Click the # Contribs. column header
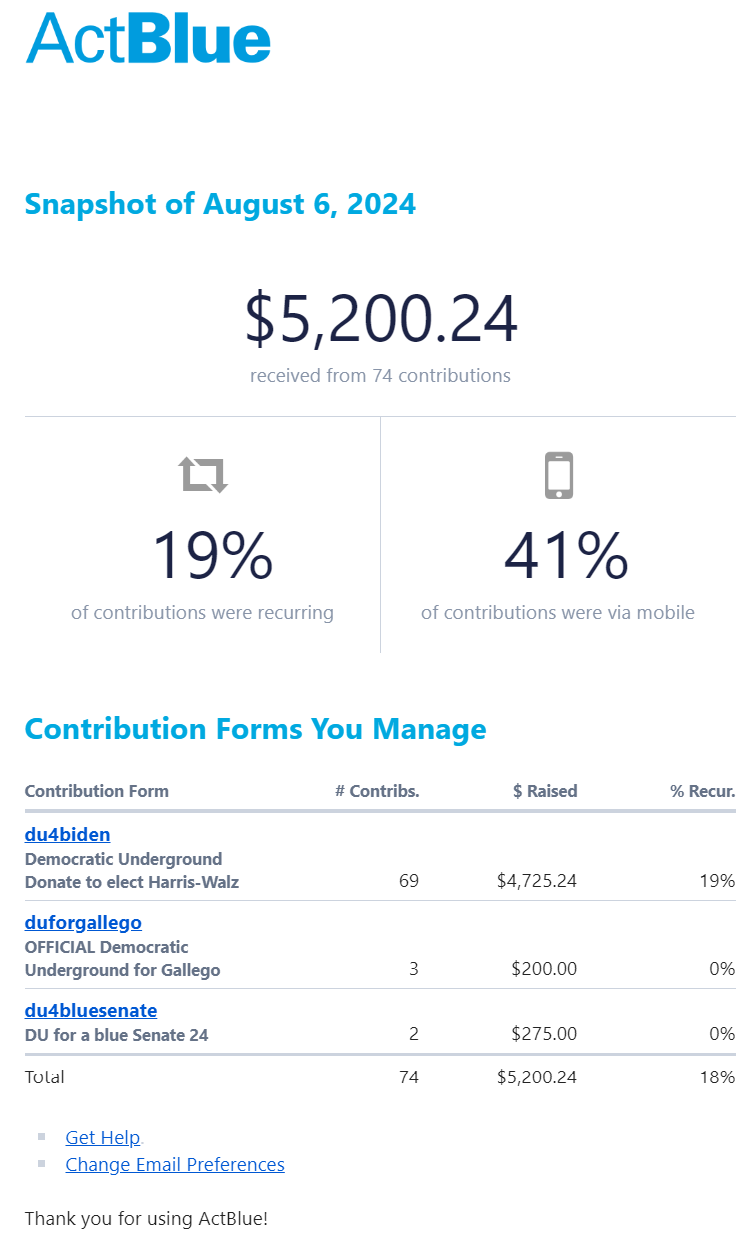The image size is (743, 1246). coord(377,791)
